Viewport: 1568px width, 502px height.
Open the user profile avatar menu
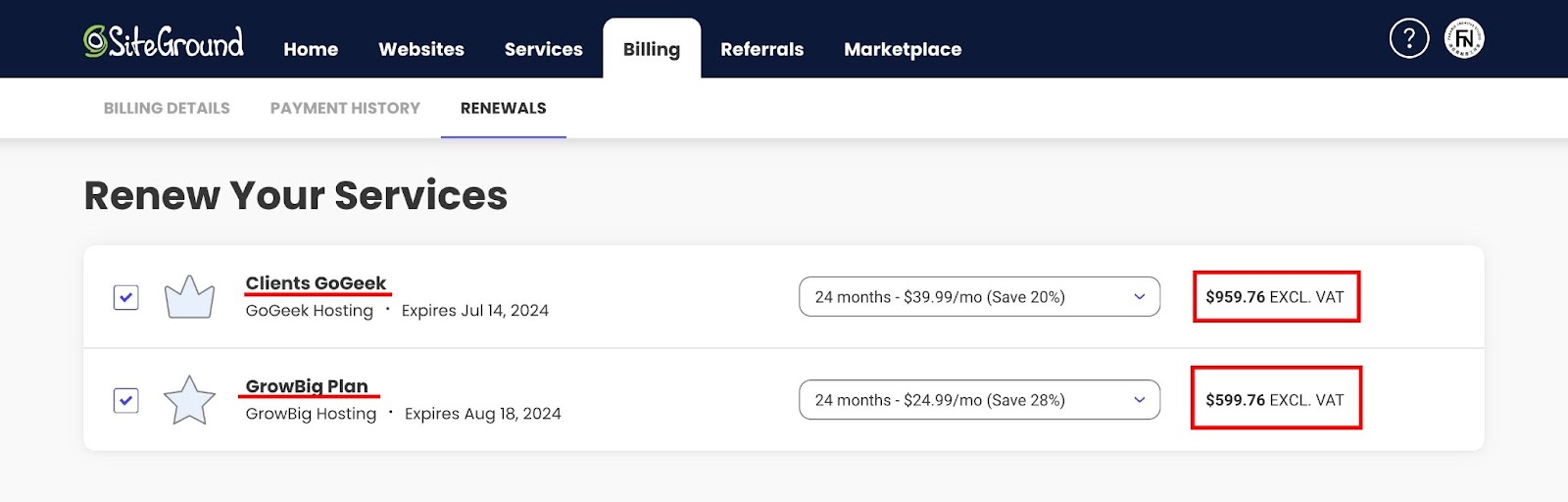click(1464, 38)
